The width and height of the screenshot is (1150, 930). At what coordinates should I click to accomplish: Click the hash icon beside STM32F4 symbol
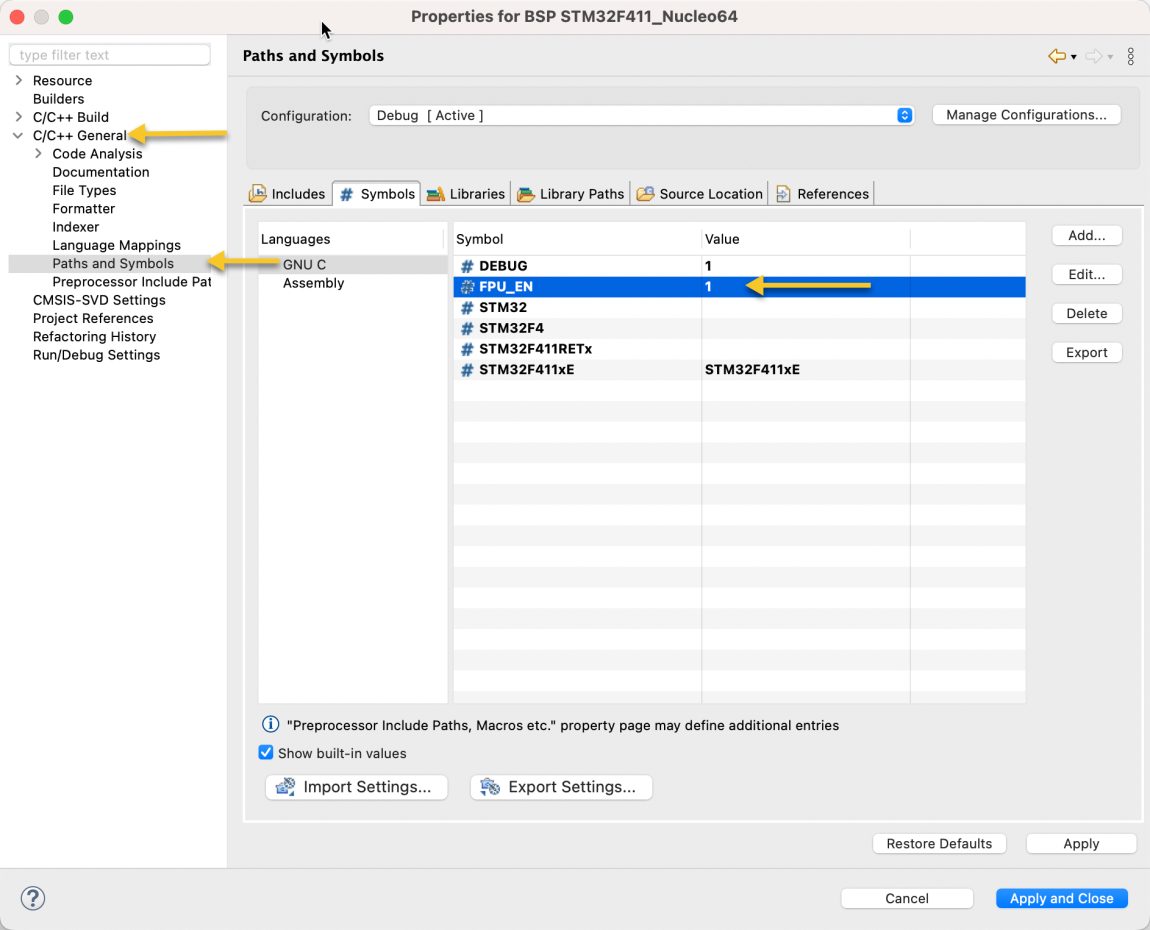click(x=466, y=328)
